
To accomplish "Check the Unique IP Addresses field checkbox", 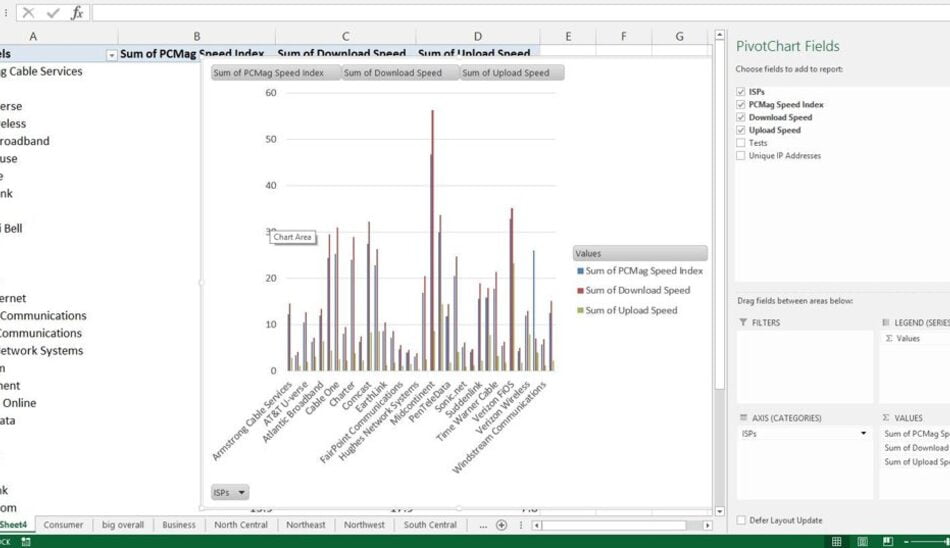I will tap(740, 156).
